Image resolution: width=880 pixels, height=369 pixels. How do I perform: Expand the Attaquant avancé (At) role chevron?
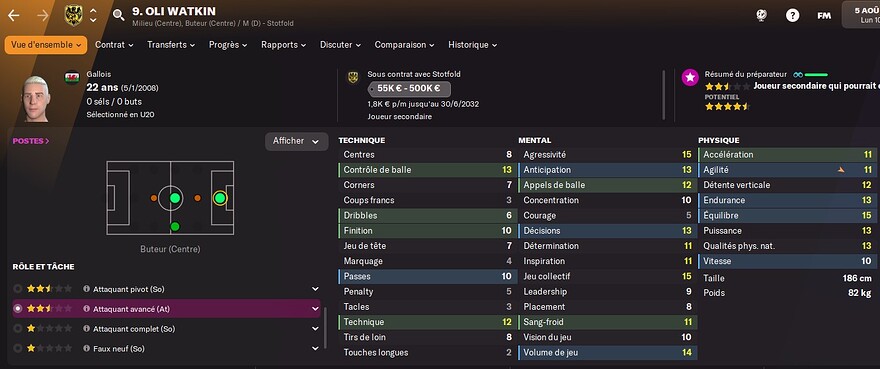pos(315,309)
